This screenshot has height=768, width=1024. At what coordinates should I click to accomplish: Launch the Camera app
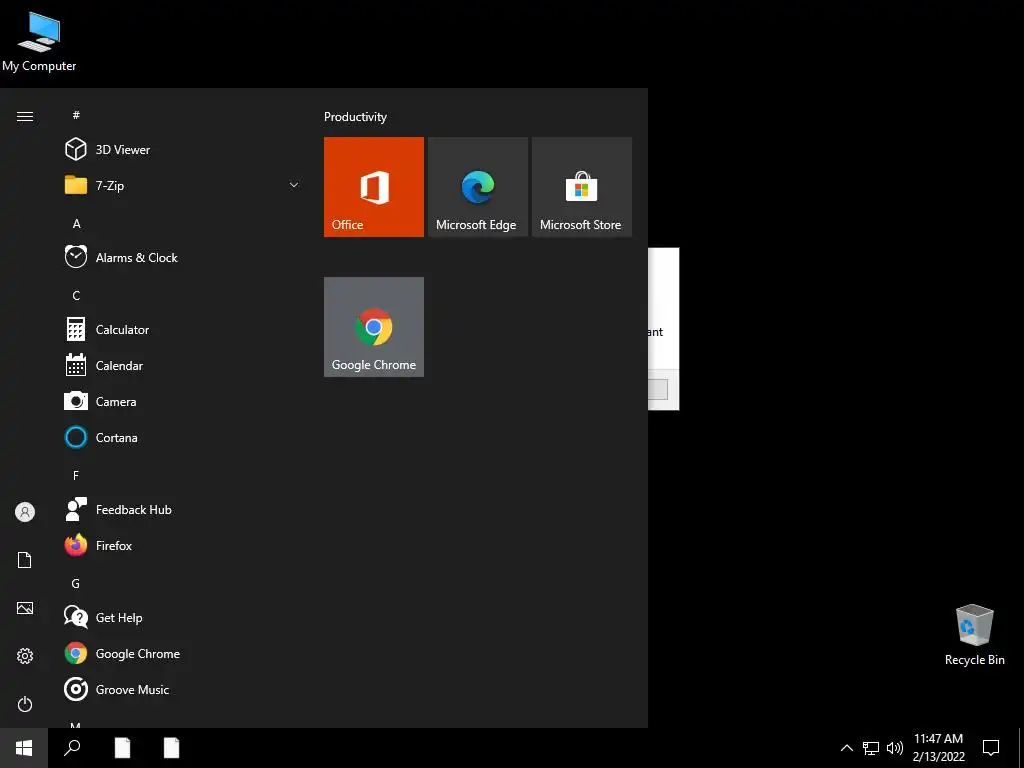tap(183, 402)
